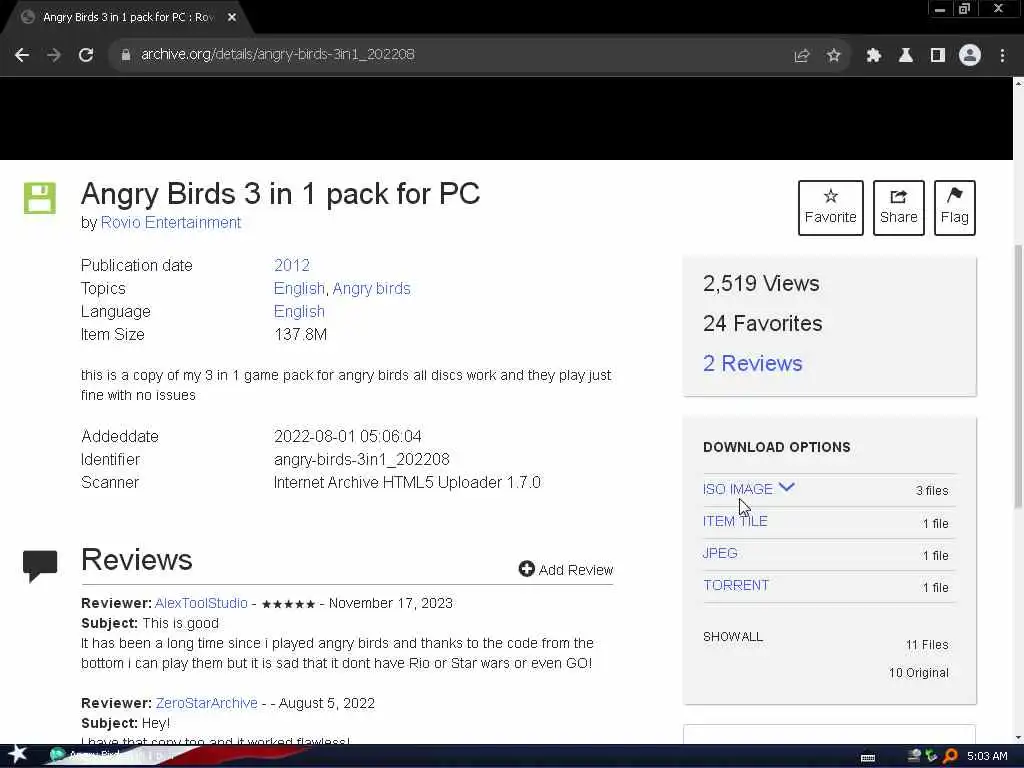The image size is (1024, 768).
Task: Download the ISO IMAGE files
Action: [x=738, y=489]
